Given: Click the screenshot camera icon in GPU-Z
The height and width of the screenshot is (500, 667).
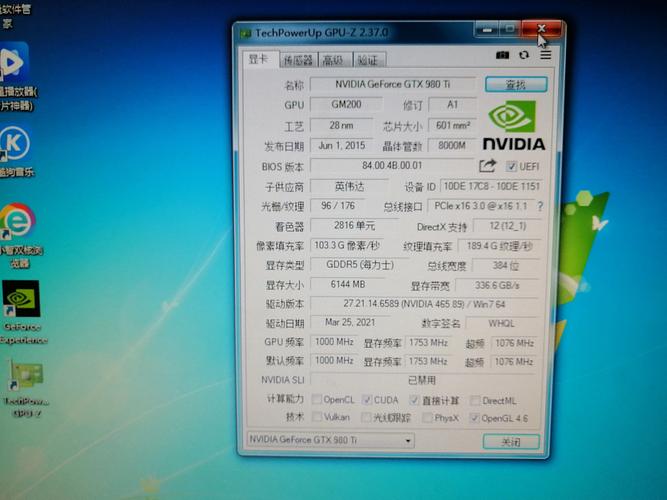Looking at the screenshot, I should [502, 56].
